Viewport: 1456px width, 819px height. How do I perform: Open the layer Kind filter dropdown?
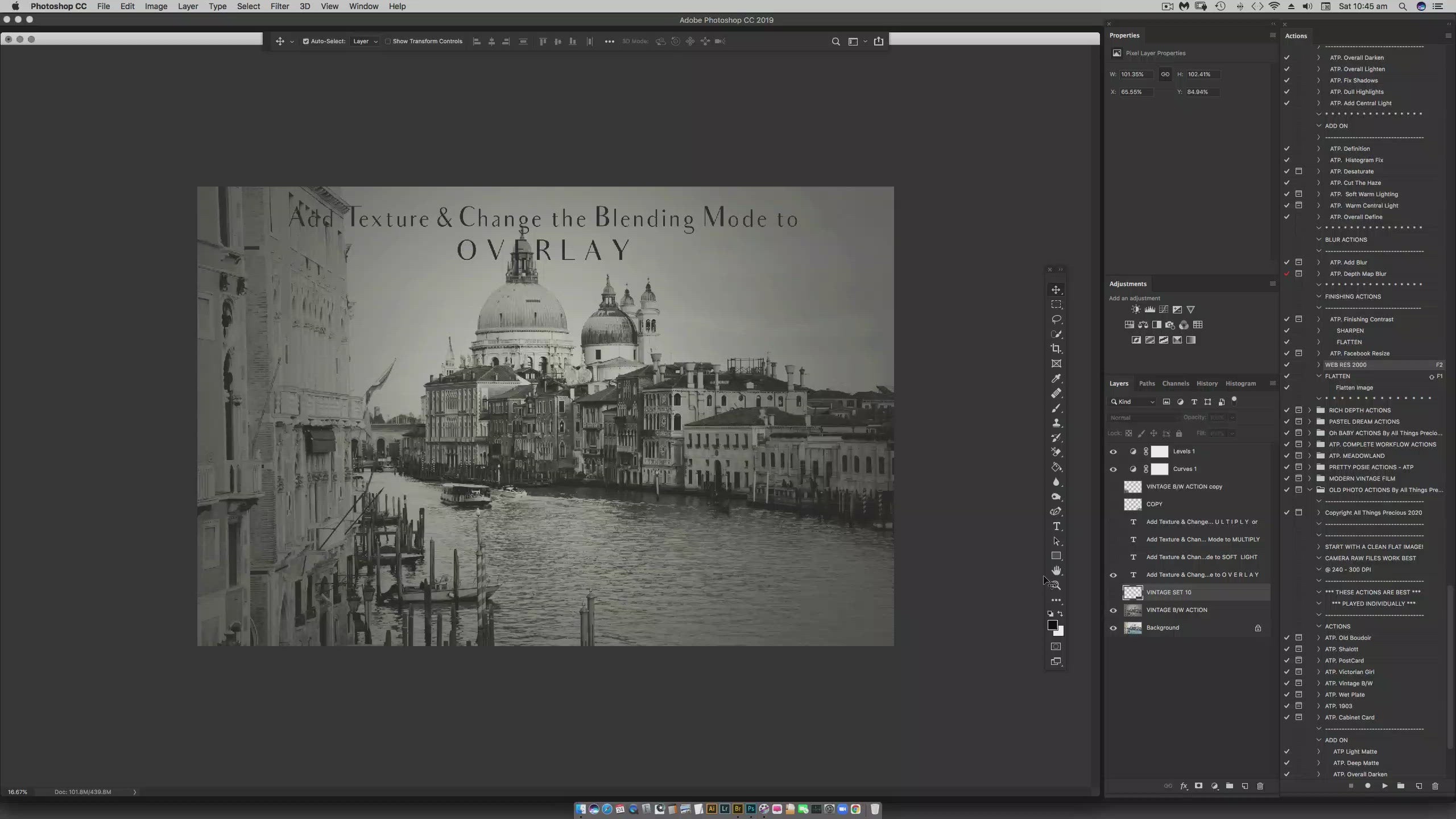tap(1135, 402)
